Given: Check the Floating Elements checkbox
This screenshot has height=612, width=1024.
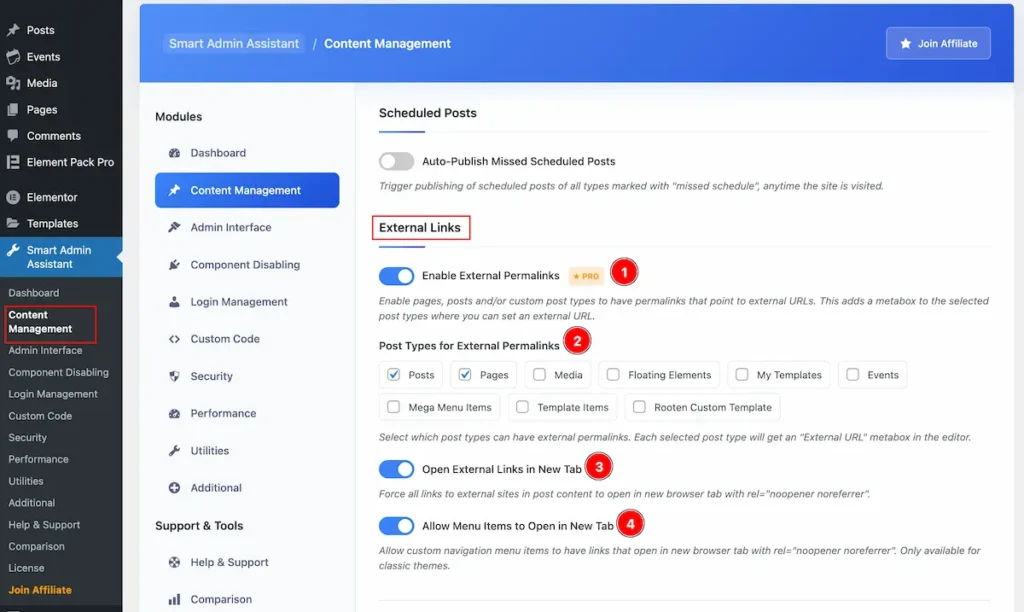Looking at the screenshot, I should pos(613,375).
